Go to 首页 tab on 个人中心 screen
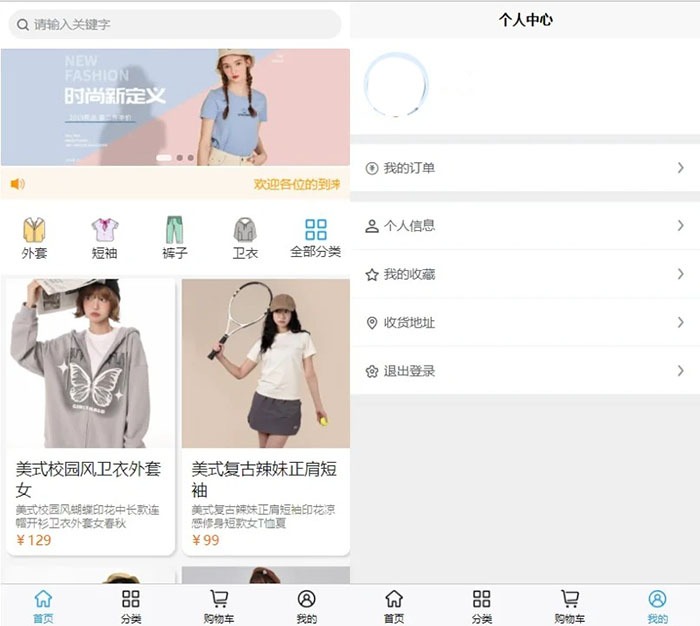Viewport: 700px width, 626px height. click(x=394, y=605)
